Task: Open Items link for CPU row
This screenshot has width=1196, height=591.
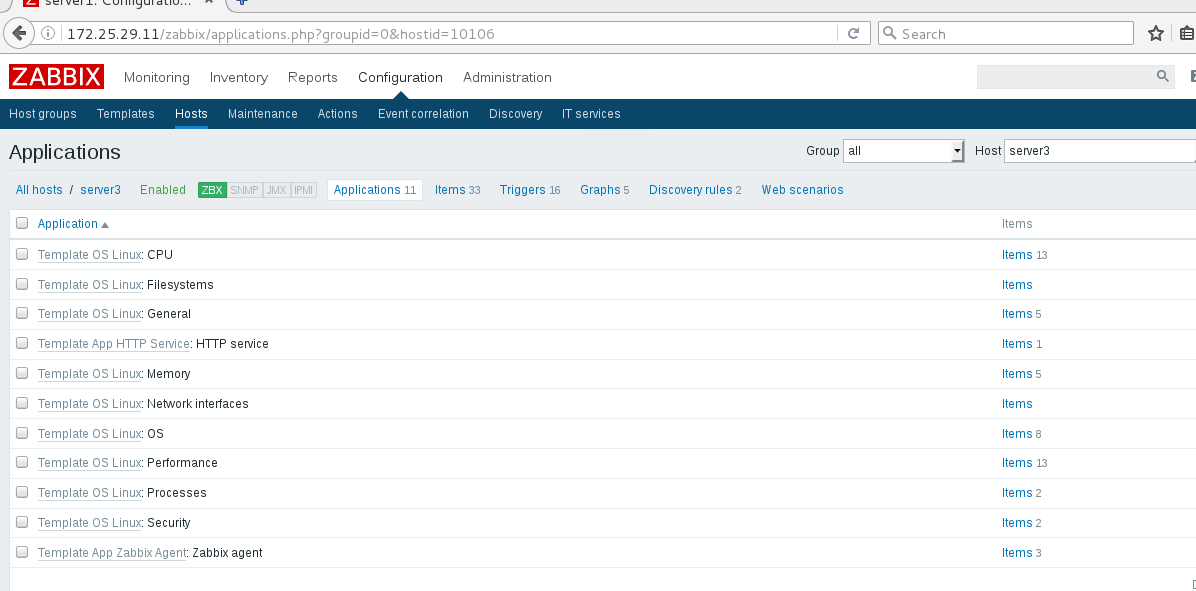Action: (x=1017, y=255)
